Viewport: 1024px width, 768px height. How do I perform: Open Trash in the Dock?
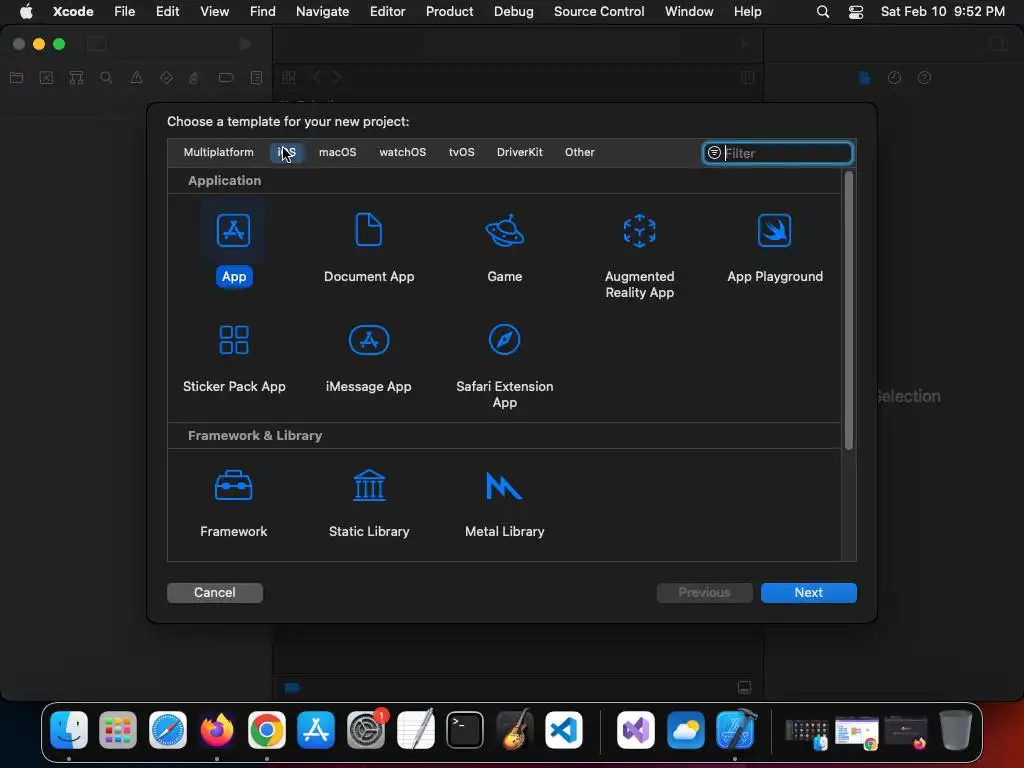click(955, 730)
